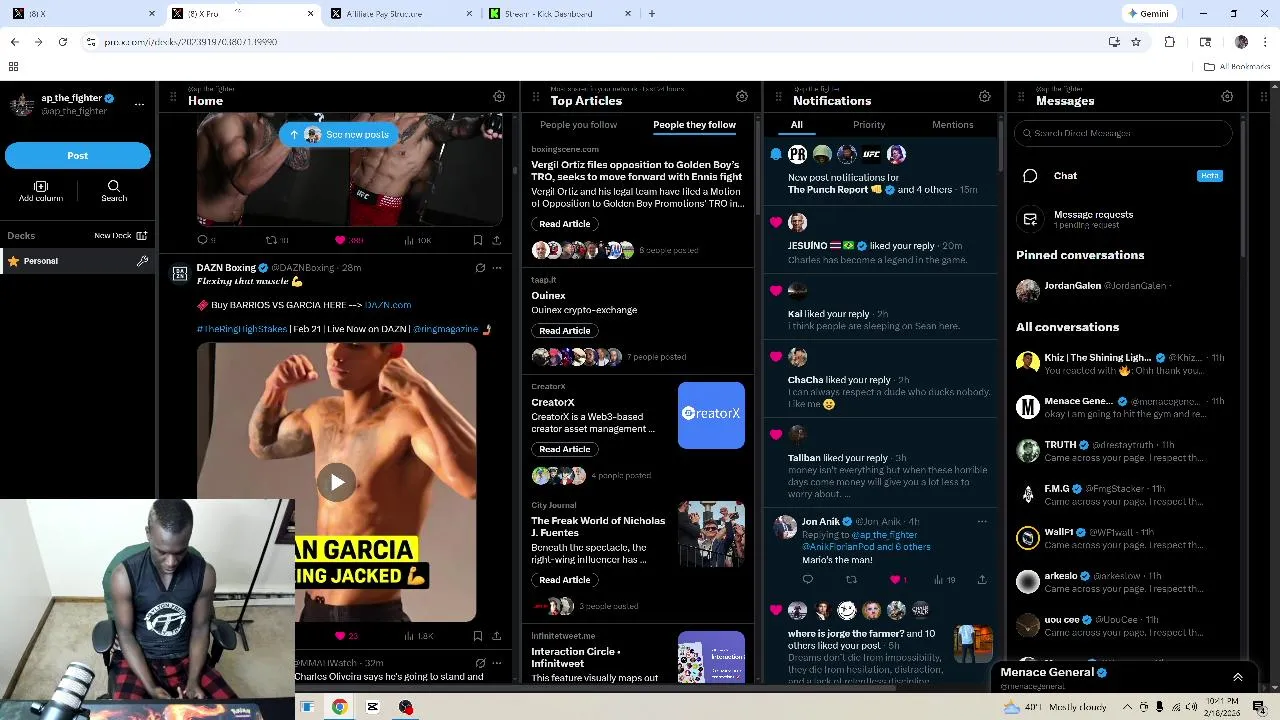This screenshot has width=1280, height=720.
Task: Open The Punch Report new post notification
Action: coord(882,172)
